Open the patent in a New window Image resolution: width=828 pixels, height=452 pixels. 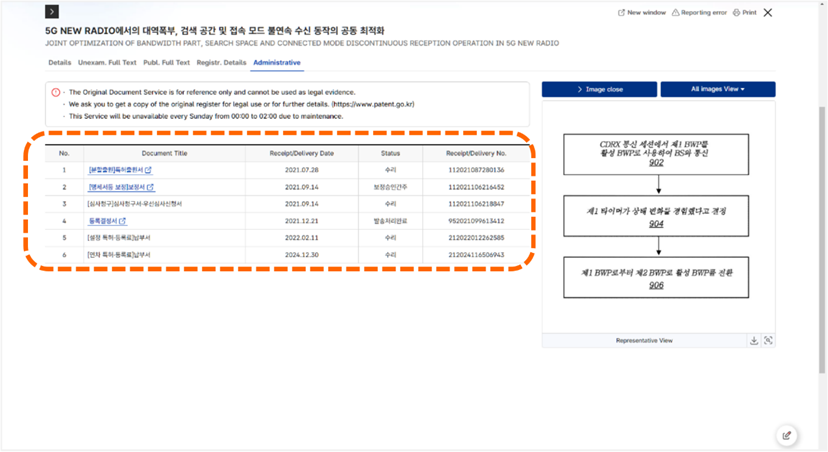(x=641, y=13)
